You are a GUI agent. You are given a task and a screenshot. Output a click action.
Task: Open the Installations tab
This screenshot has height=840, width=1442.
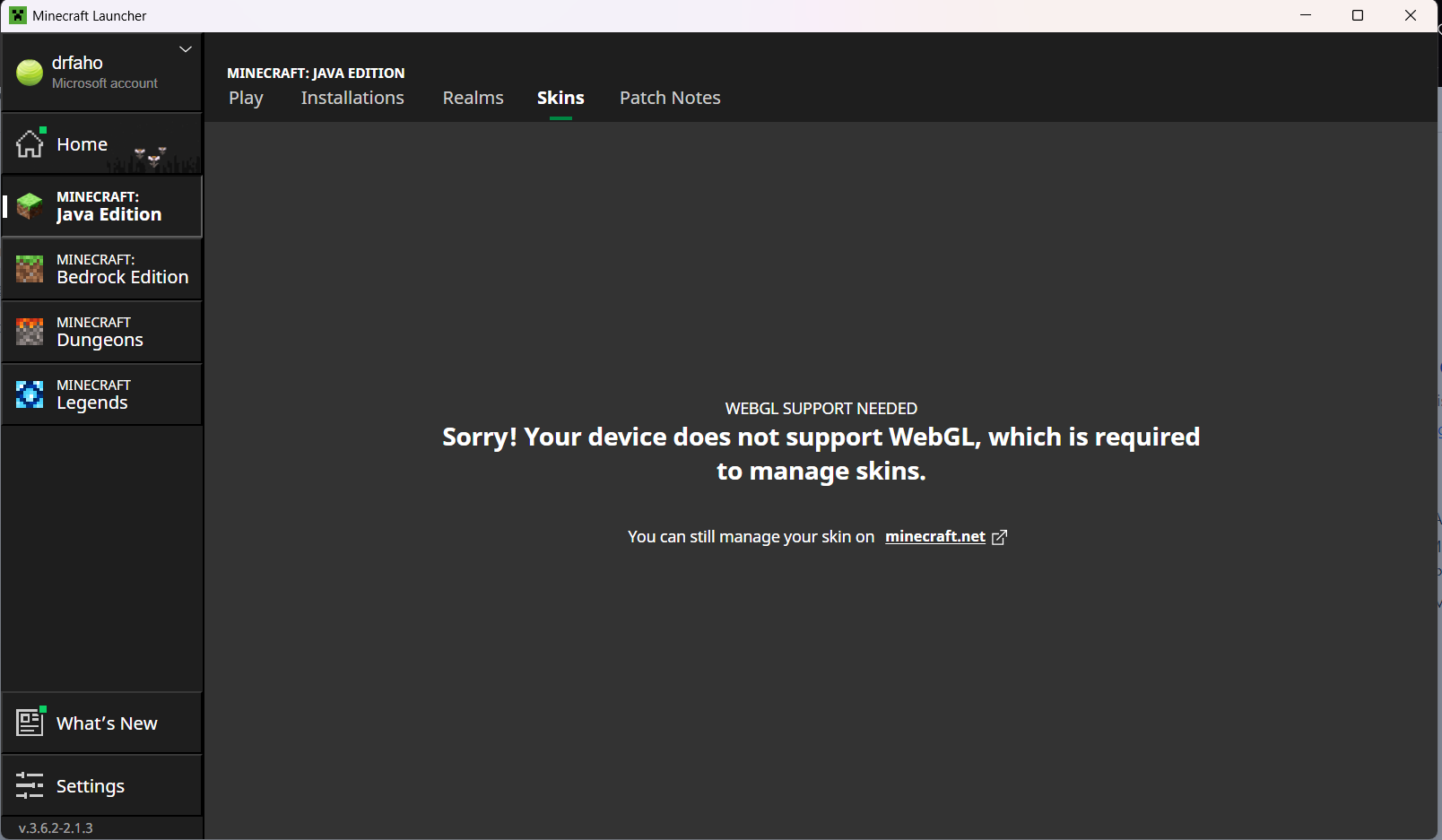click(x=352, y=98)
